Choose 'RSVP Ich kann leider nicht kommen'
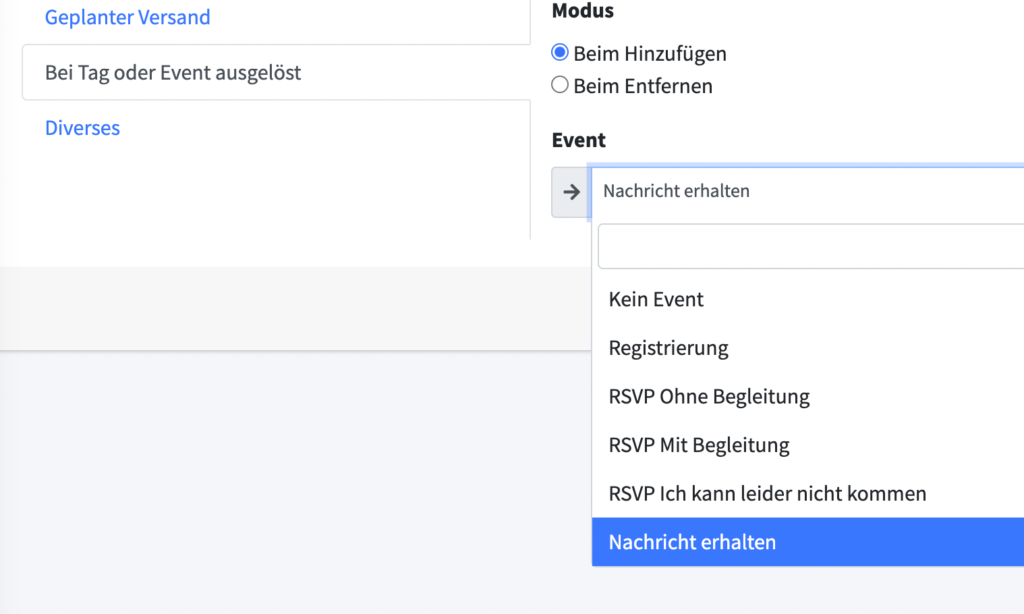 coord(767,494)
